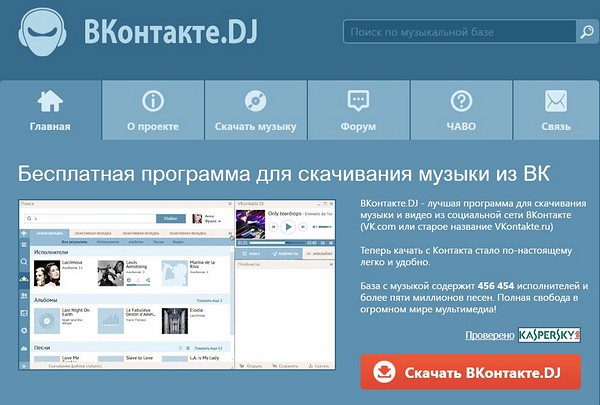This screenshot has width=600, height=405.
Task: Switch to Эквалайзер tab in player panel
Action: tap(319, 253)
